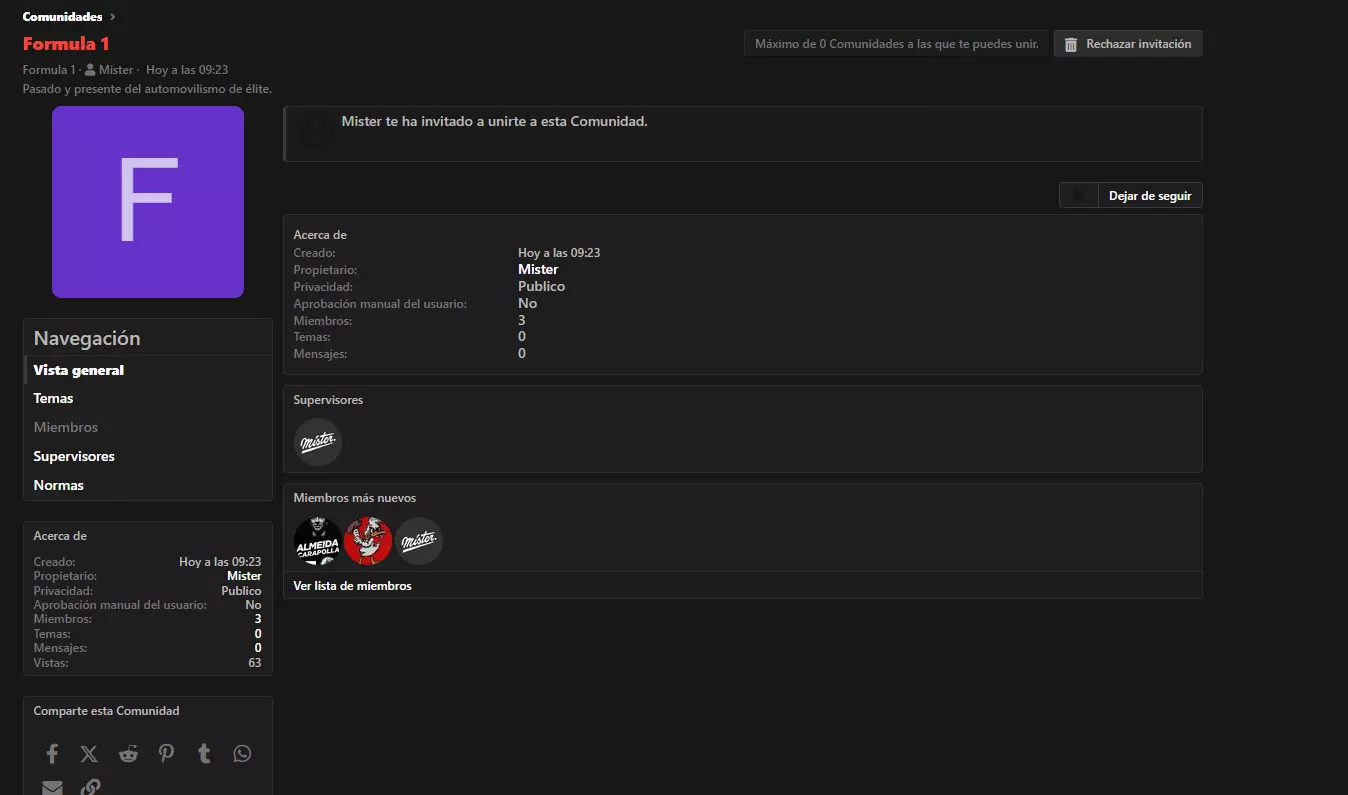This screenshot has height=795, width=1348.
Task: Click the Hoy a las 09:23 timestamp beneath the title
Action: (187, 70)
